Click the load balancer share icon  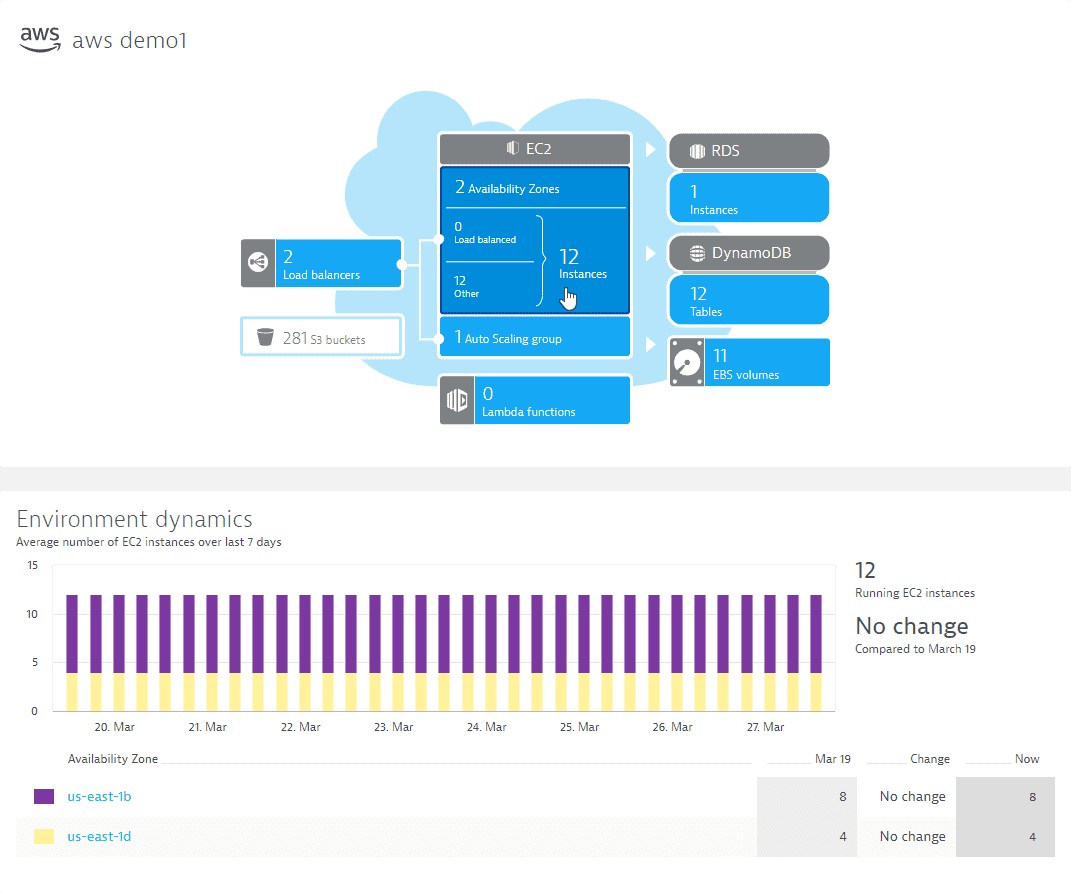click(x=258, y=262)
